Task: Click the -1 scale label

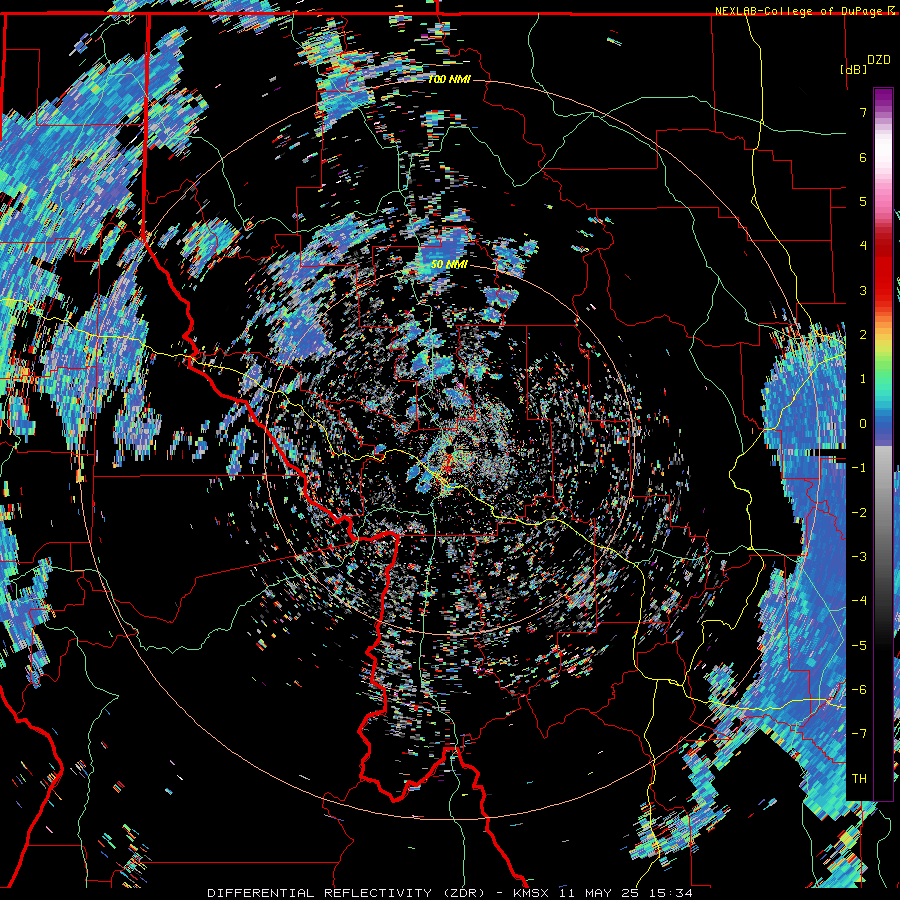Action: coord(859,468)
